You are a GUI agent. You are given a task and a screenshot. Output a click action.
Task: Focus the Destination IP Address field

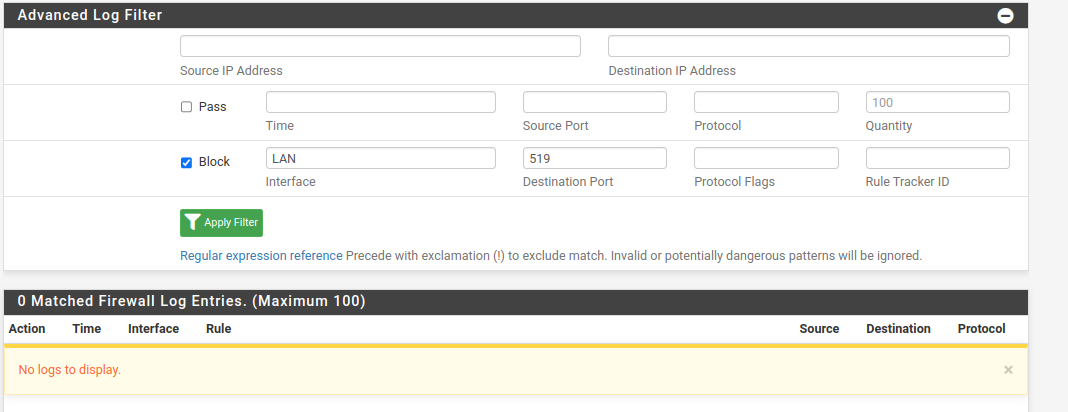point(808,46)
